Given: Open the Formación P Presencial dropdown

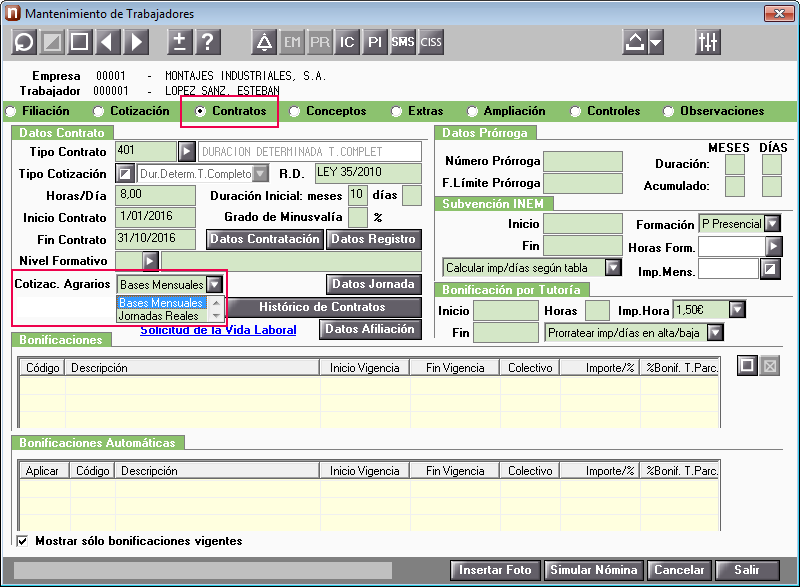Looking at the screenshot, I should point(772,223).
